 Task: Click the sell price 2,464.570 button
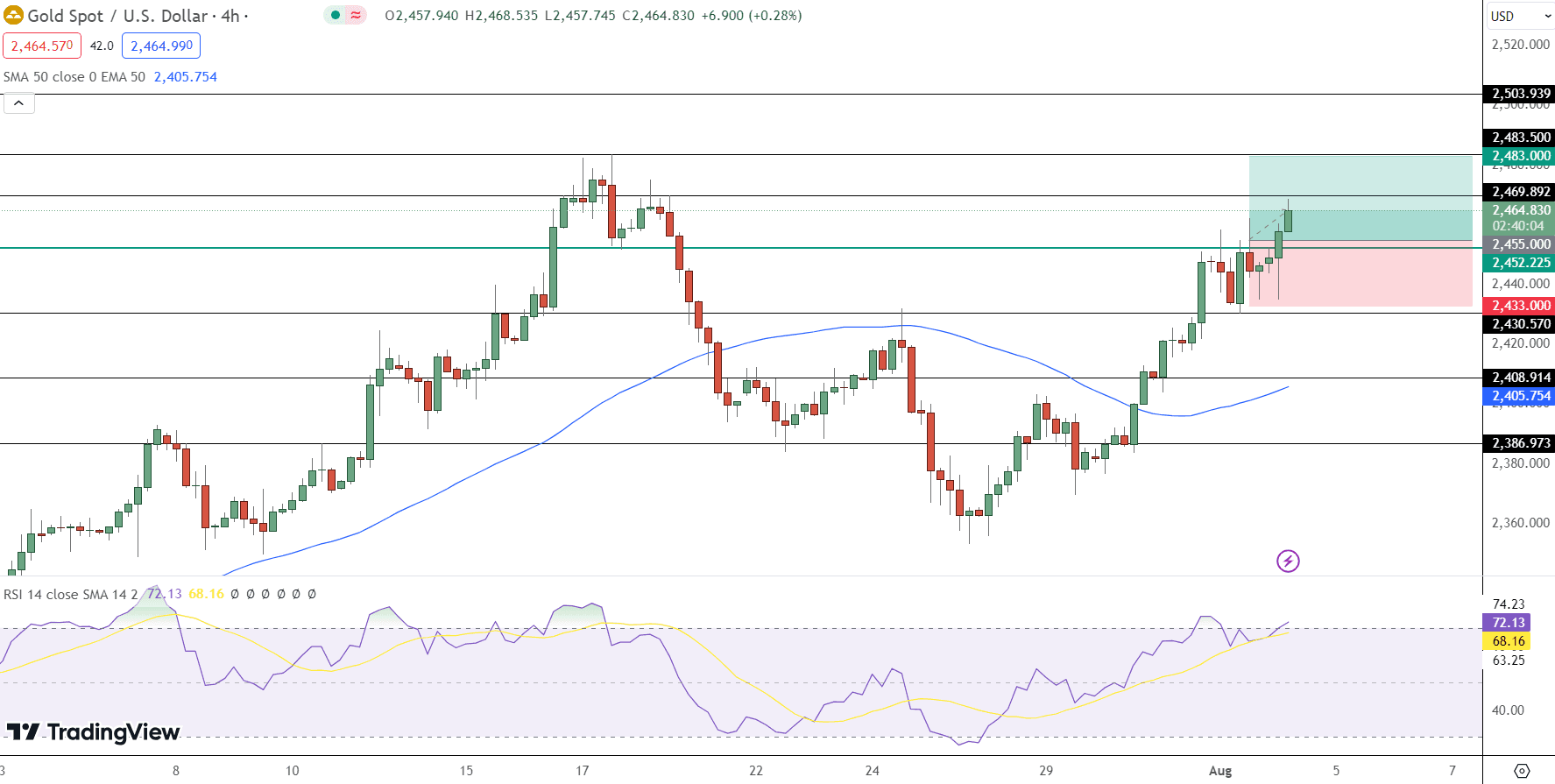[42, 46]
